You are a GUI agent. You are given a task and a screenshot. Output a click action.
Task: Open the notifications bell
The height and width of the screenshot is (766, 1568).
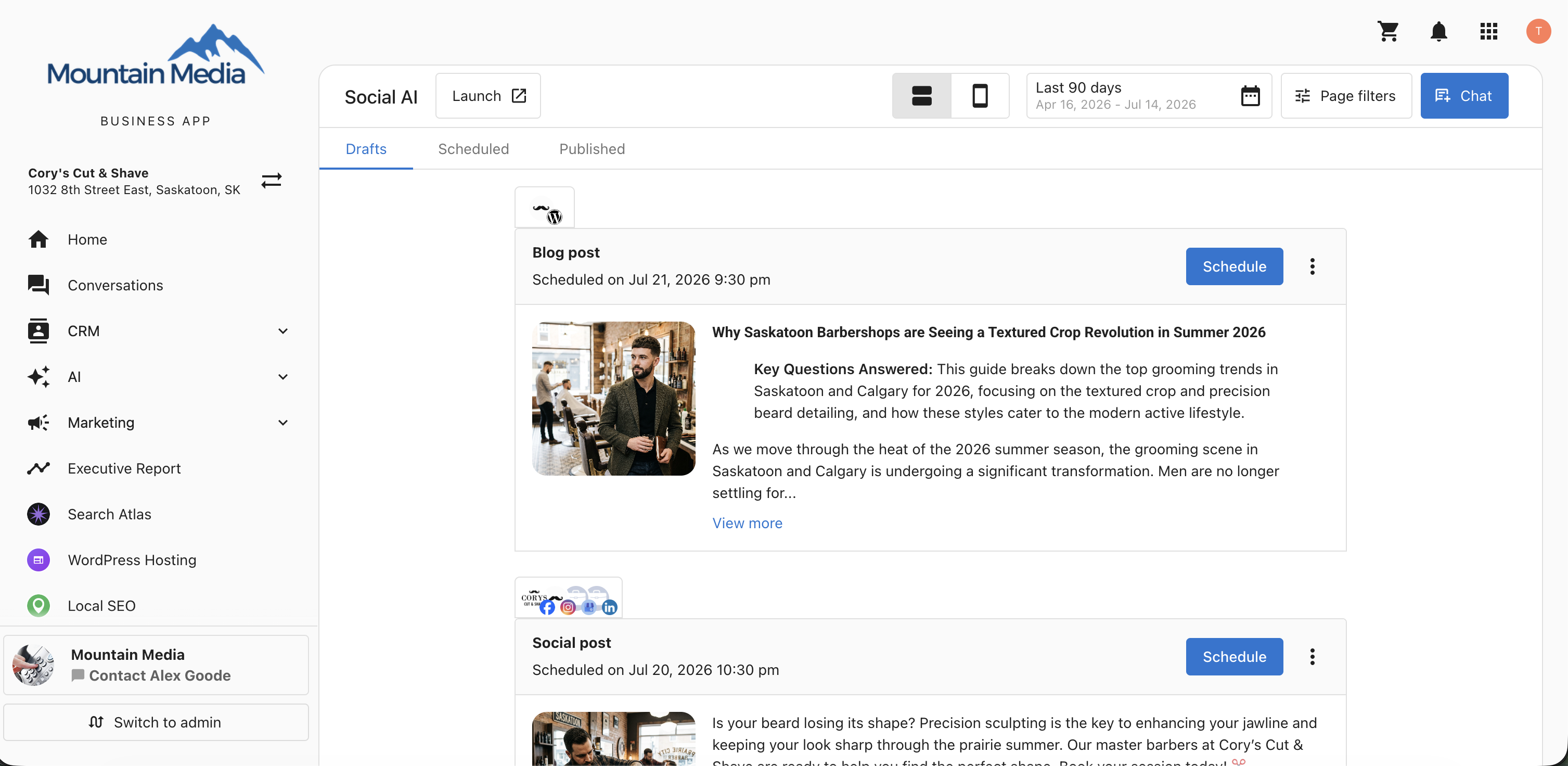1438,31
